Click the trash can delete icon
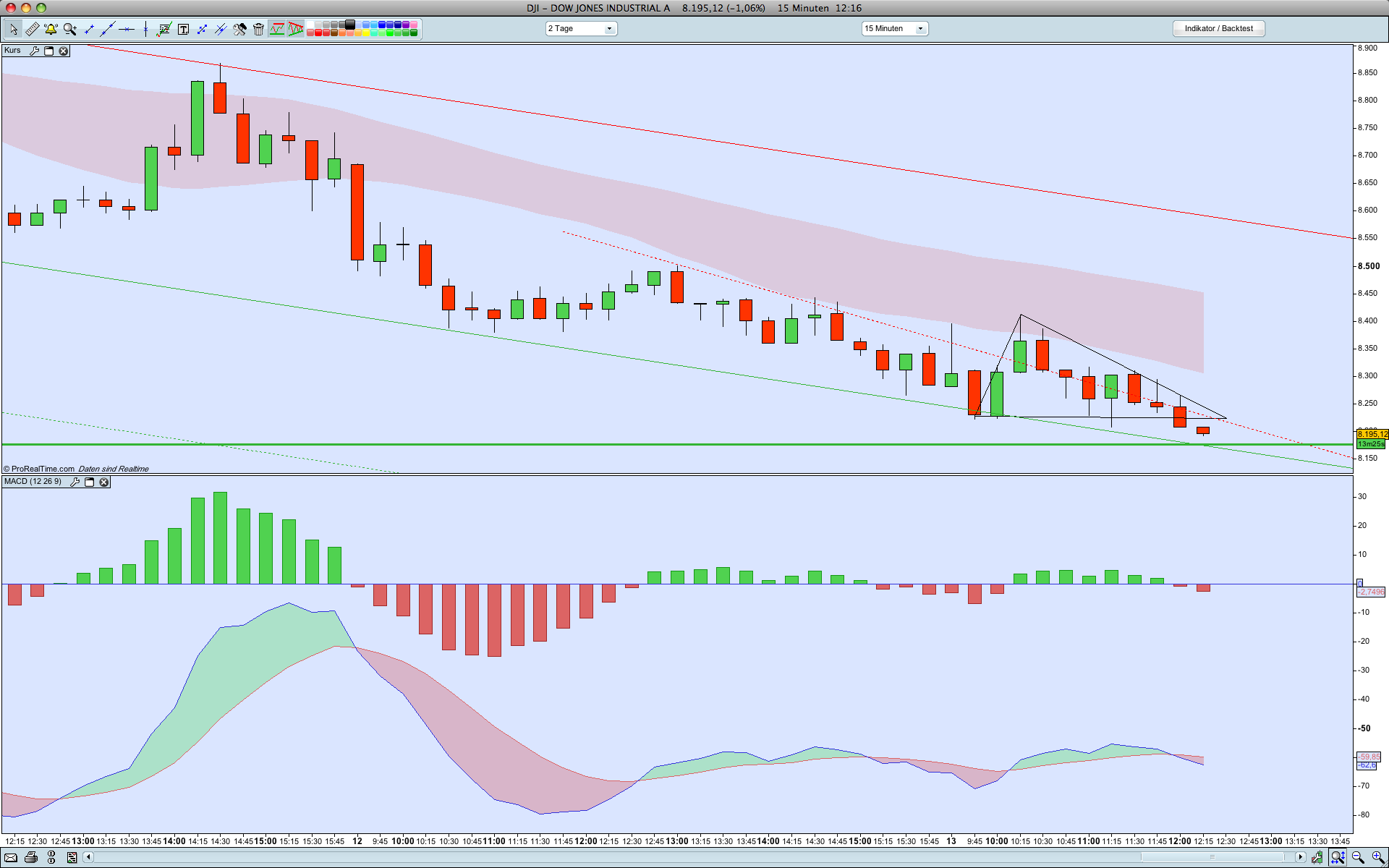This screenshot has width=1389, height=868. coord(258,29)
